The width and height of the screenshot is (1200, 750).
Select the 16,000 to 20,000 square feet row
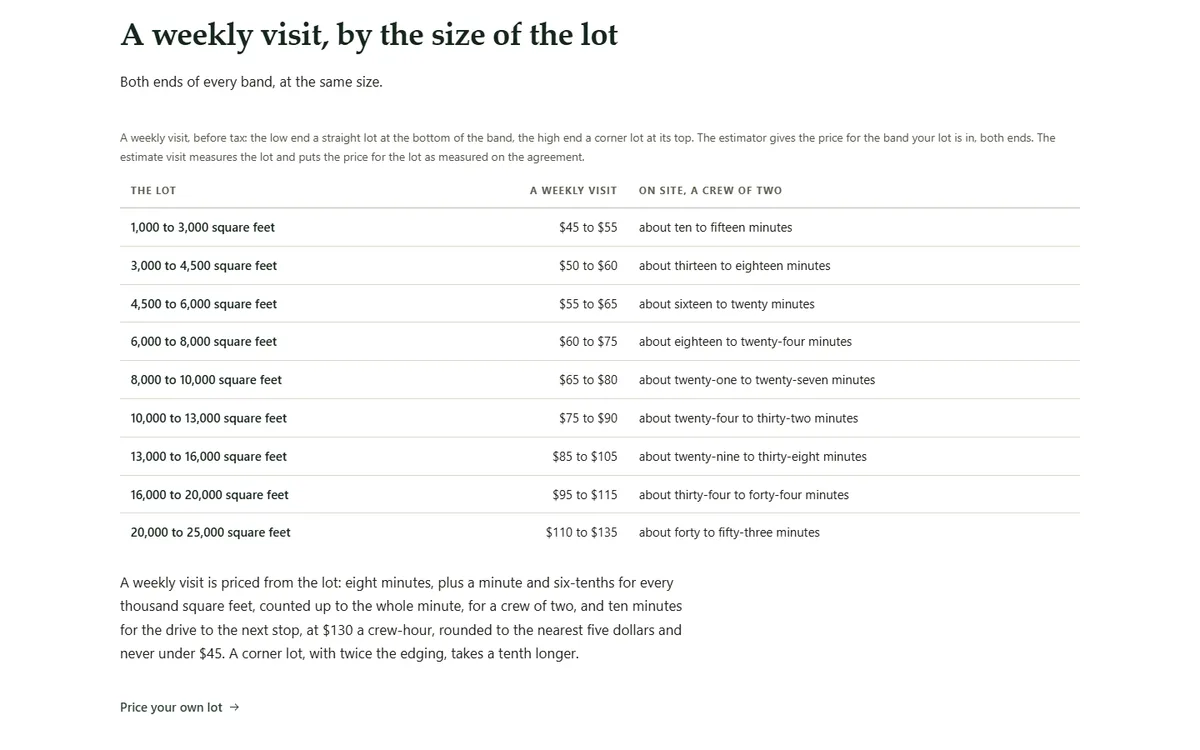600,495
